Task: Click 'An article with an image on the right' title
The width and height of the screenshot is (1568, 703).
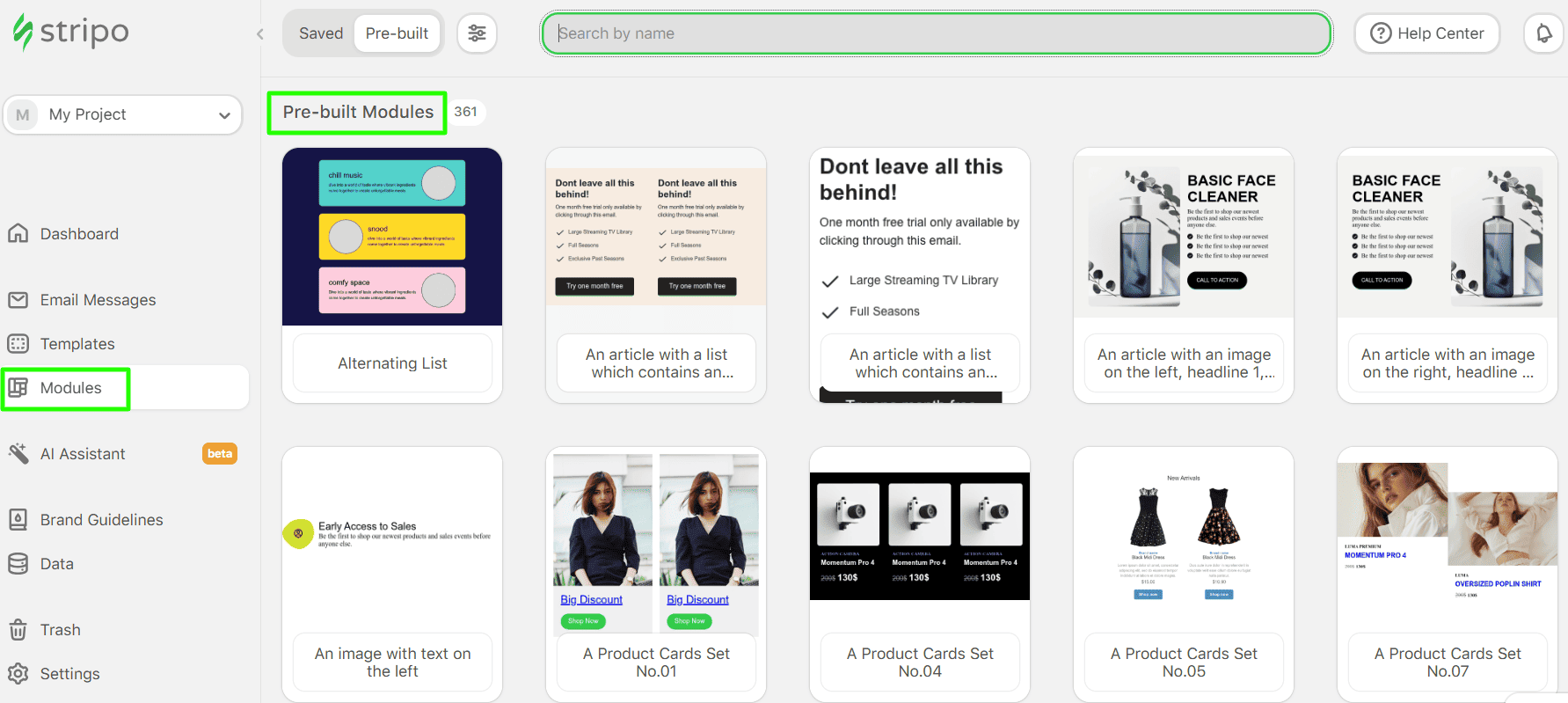Action: 1448,363
